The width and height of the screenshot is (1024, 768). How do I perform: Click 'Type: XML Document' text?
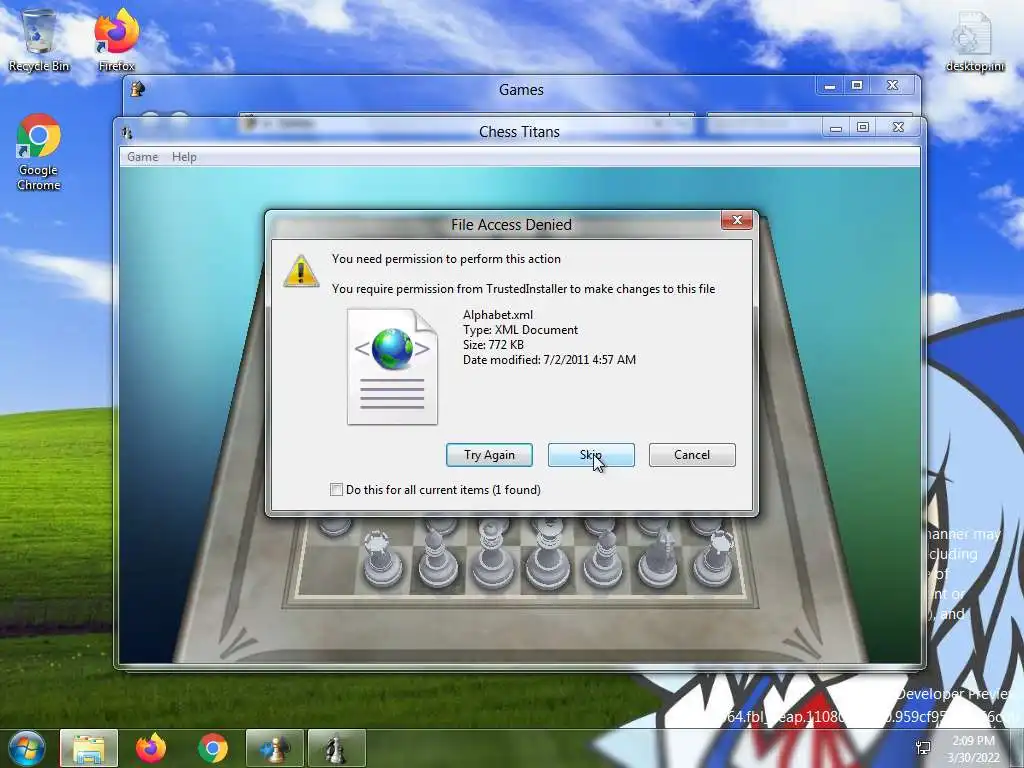[x=520, y=330]
